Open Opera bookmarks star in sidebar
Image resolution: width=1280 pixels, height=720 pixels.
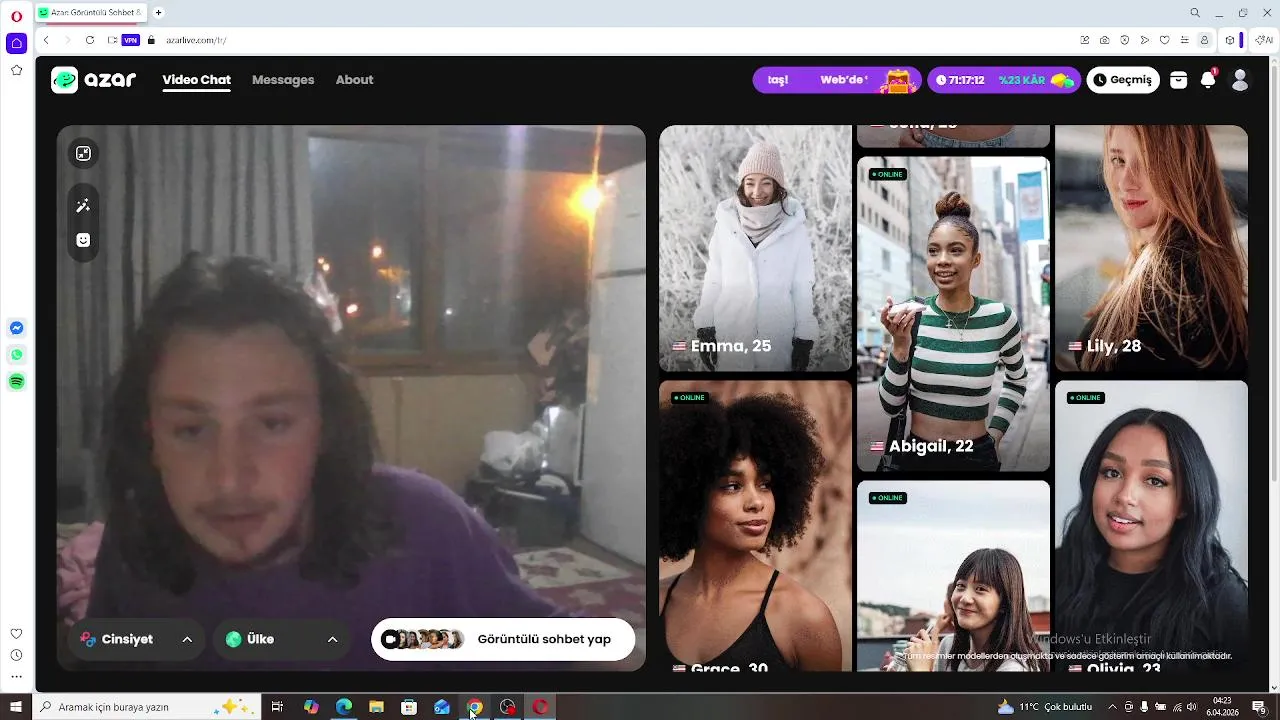[x=16, y=70]
